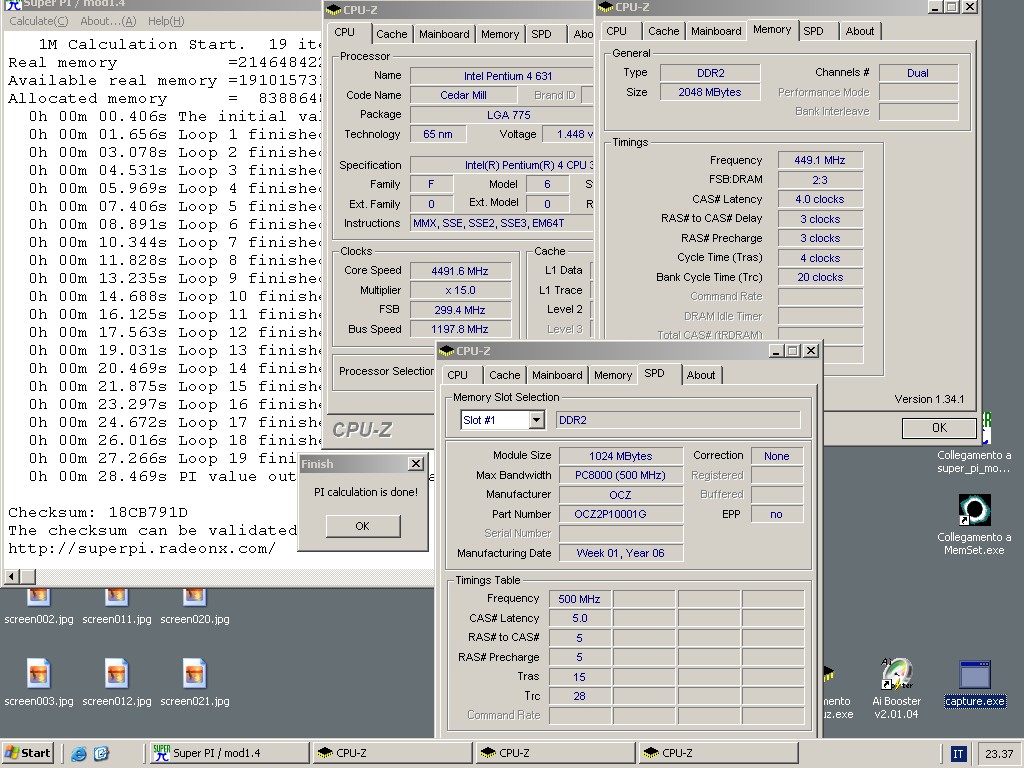This screenshot has width=1024, height=768.
Task: Open the screen002.jpg desktop file
Action: [39, 606]
